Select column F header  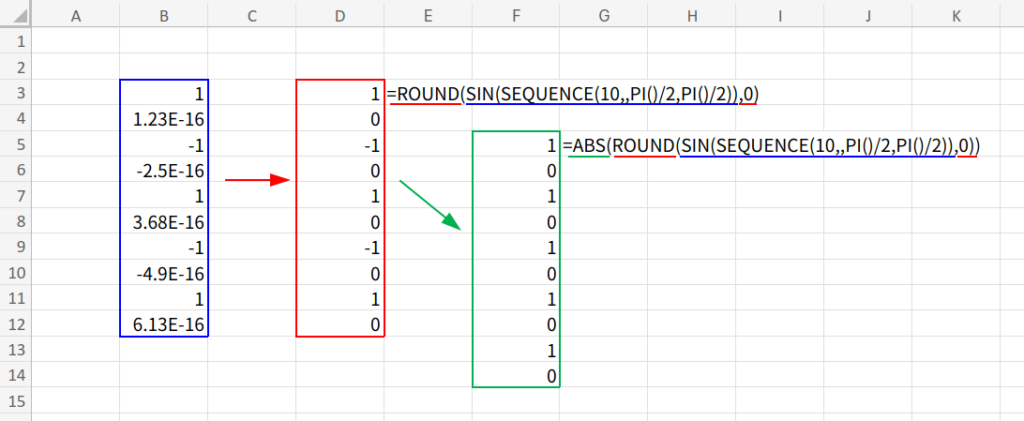(x=516, y=16)
